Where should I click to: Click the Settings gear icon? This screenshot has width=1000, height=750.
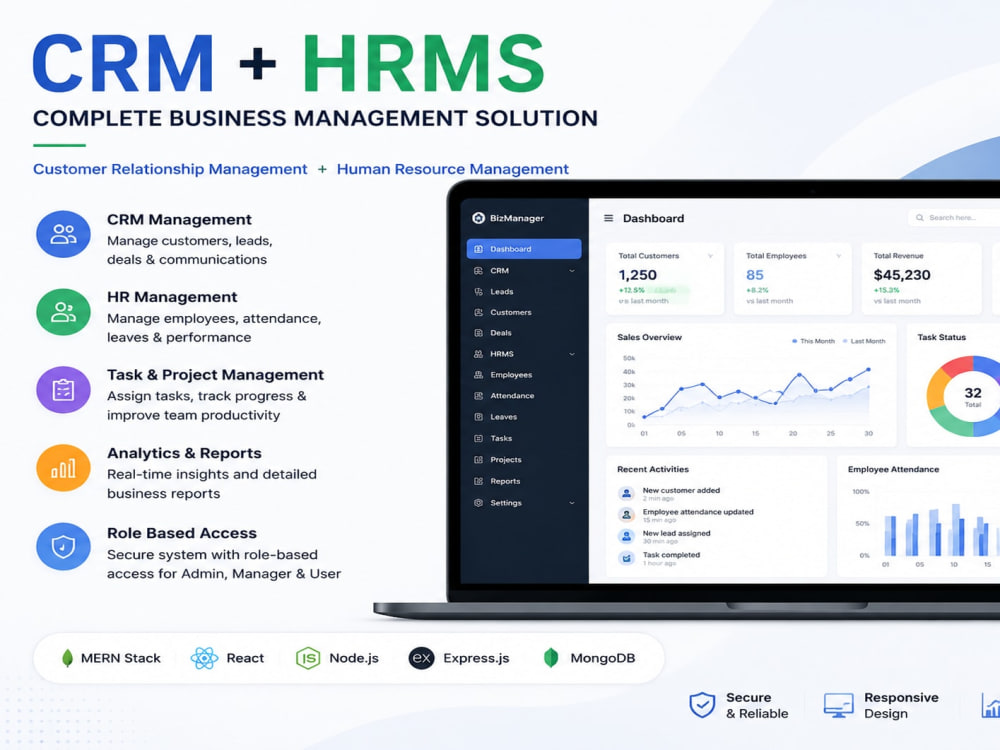tap(478, 503)
